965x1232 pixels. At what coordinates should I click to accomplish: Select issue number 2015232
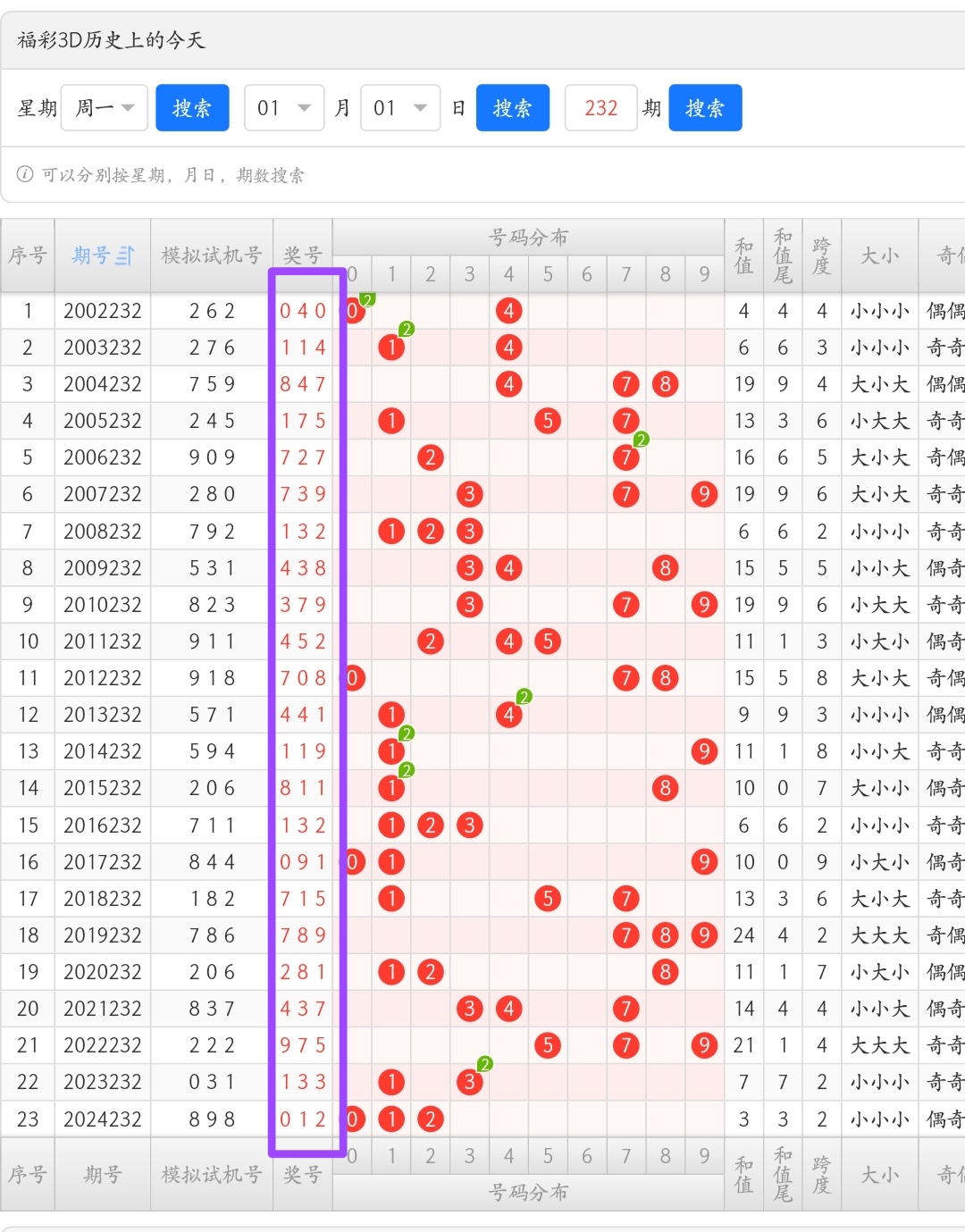103,788
